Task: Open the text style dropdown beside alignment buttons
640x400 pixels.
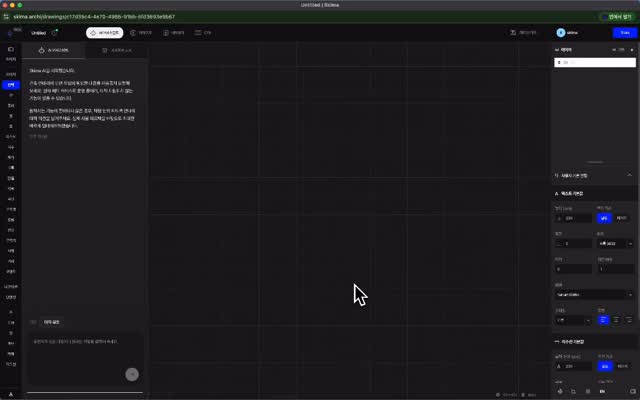Action: [x=573, y=320]
